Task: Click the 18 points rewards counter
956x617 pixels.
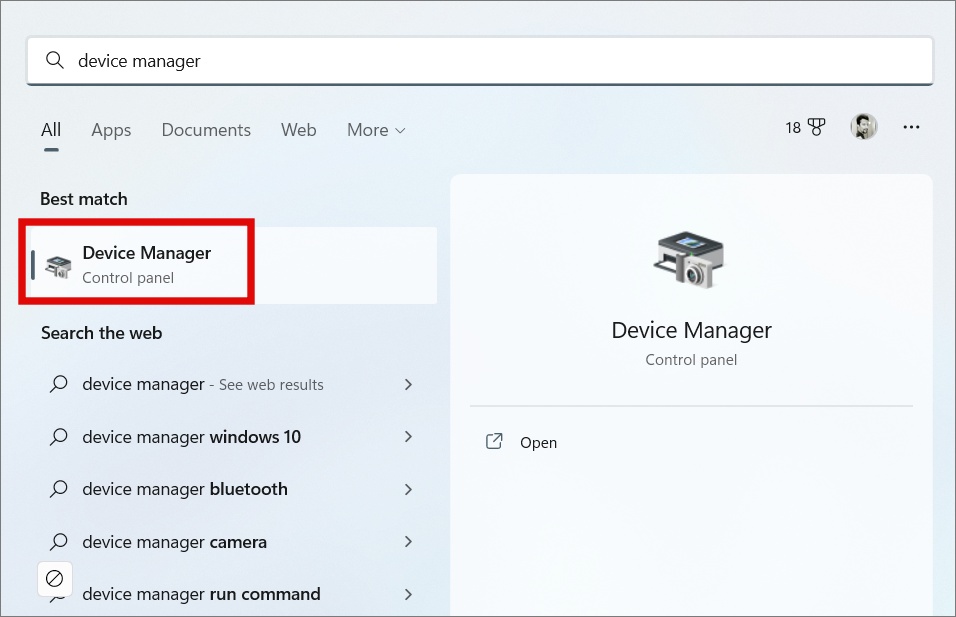Action: click(793, 127)
